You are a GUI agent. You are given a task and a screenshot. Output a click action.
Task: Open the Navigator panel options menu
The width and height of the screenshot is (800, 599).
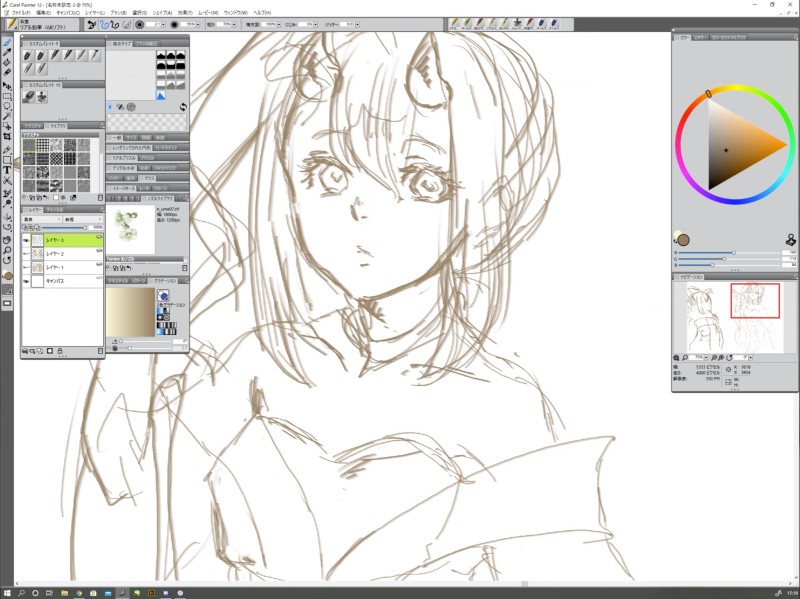coord(795,277)
